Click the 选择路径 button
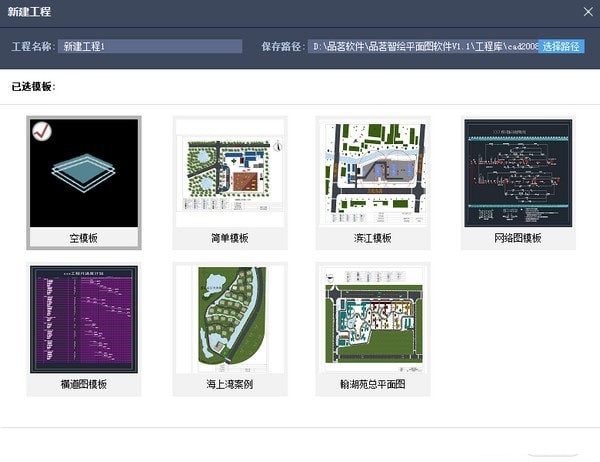600x462 pixels. [561, 47]
